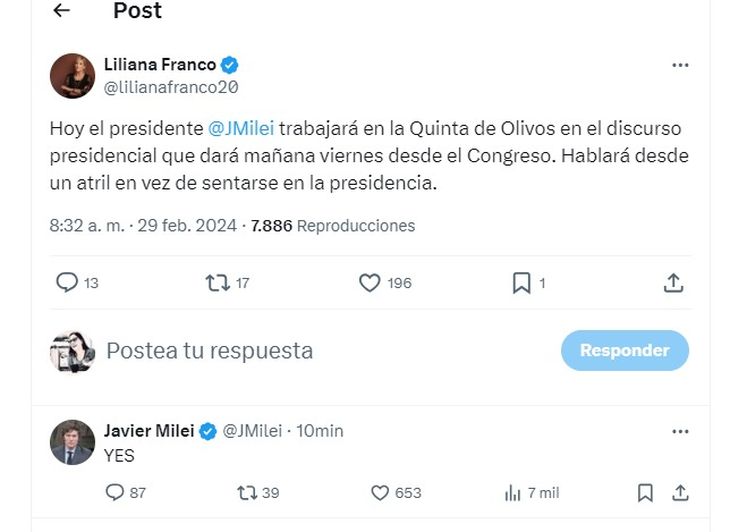This screenshot has width=730, height=532.
Task: Like Javier Milei's YES reply
Action: (x=380, y=492)
